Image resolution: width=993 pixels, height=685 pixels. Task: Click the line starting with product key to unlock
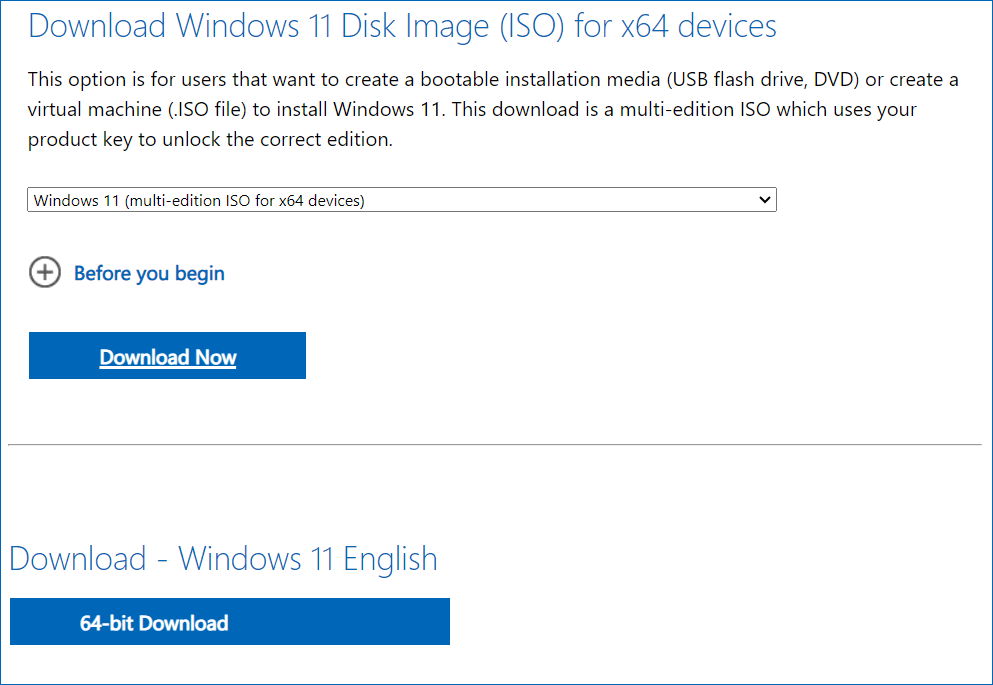coord(210,139)
